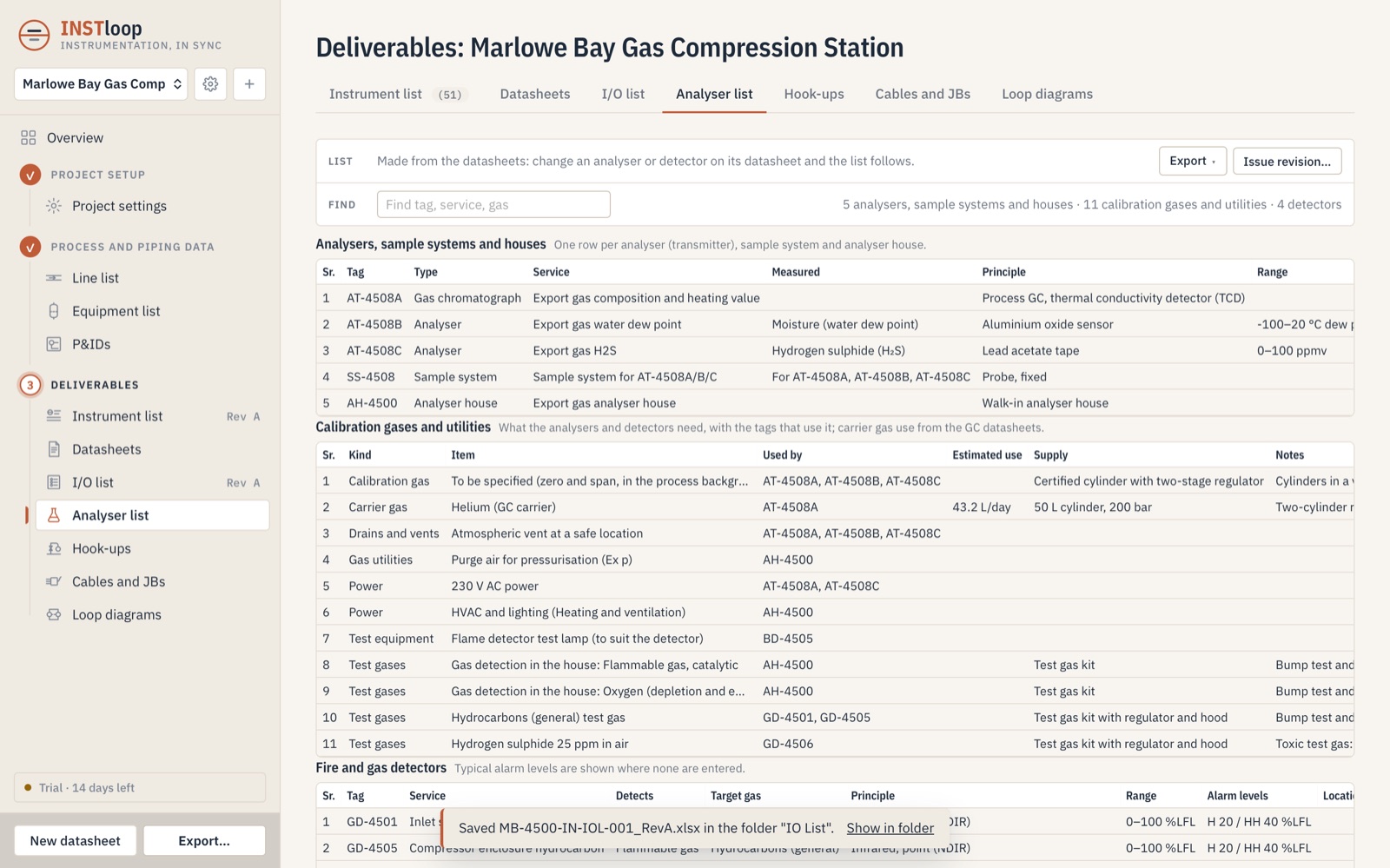This screenshot has width=1390, height=868.
Task: Click the Deliverables step 3 badge
Action: tap(30, 385)
